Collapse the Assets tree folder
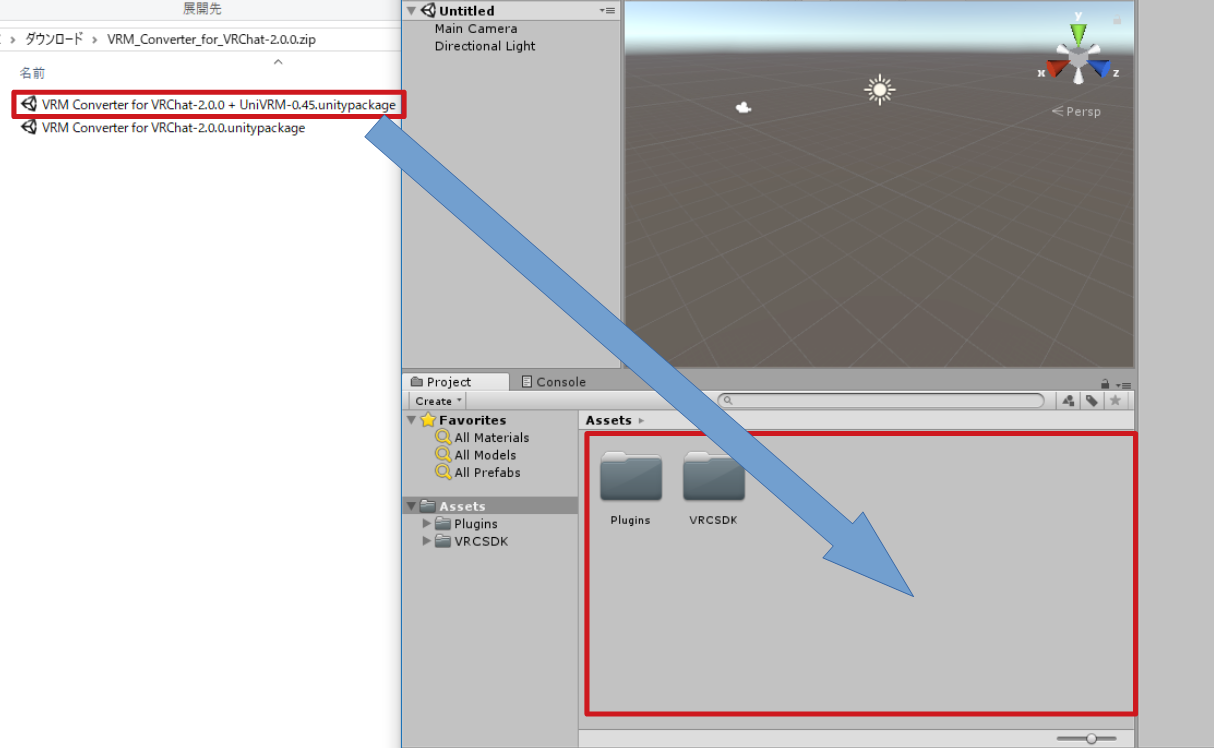 pos(411,506)
